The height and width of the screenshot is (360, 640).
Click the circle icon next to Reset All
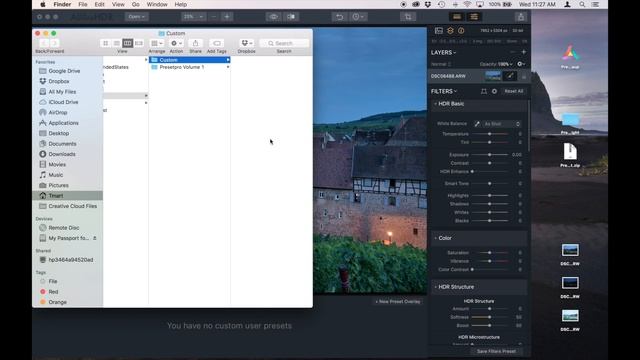494,91
